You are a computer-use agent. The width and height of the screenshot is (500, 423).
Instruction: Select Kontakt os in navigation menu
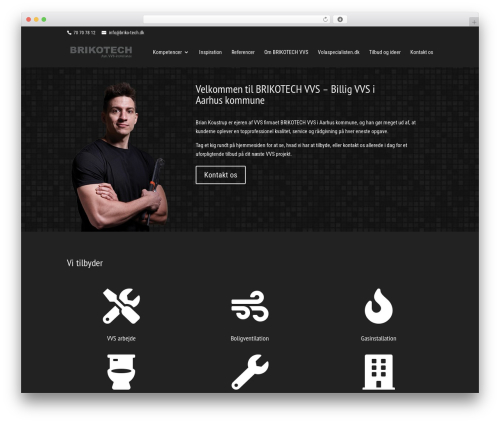421,52
